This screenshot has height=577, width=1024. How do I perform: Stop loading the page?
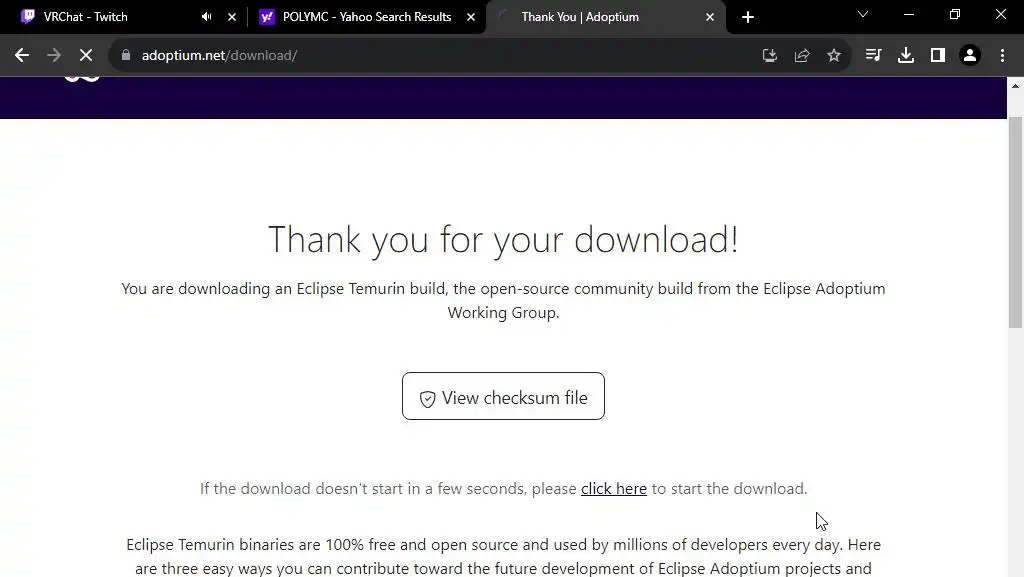pos(86,55)
